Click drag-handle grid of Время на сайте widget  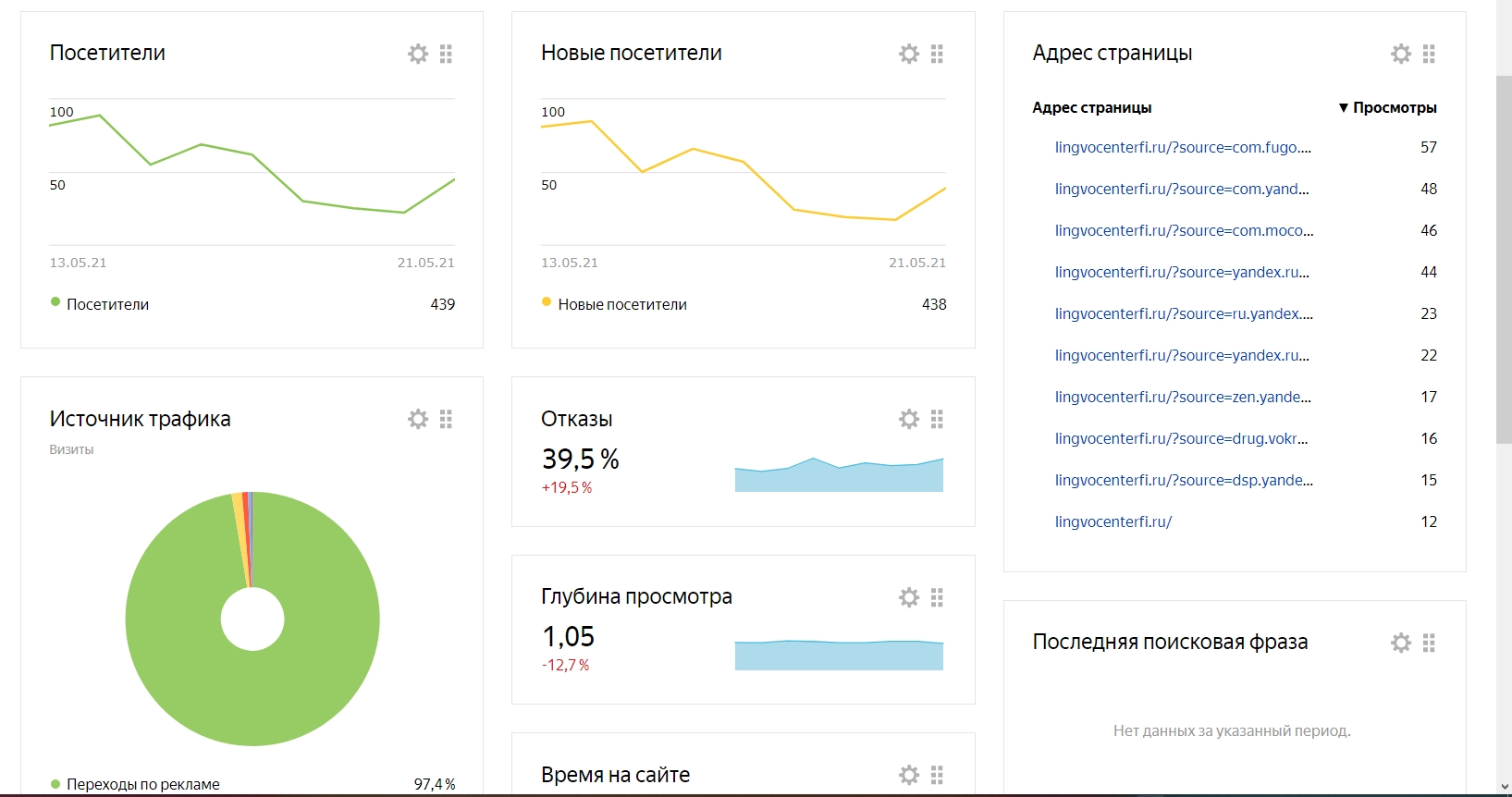click(937, 775)
